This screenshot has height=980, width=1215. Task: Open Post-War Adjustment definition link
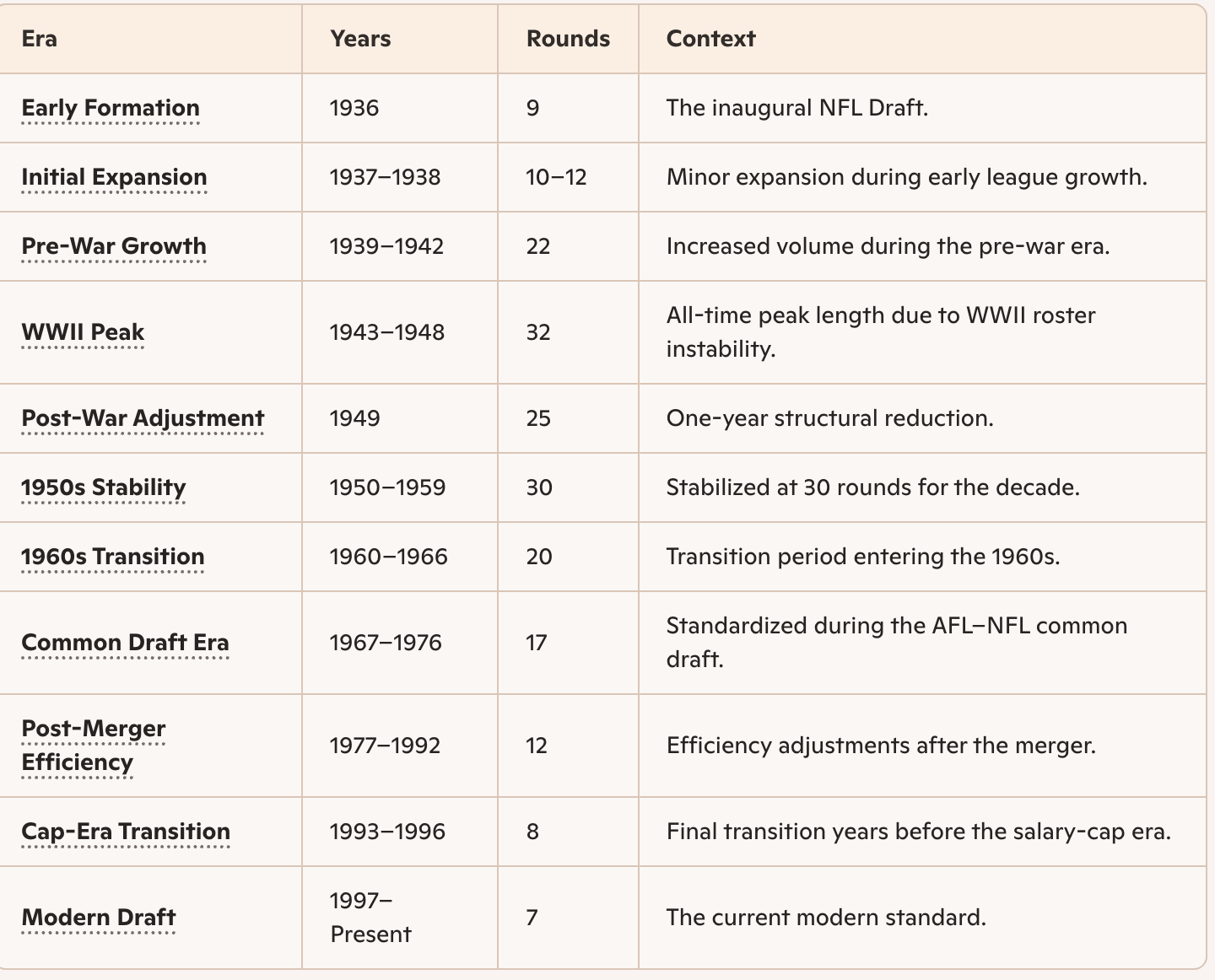[x=143, y=418]
